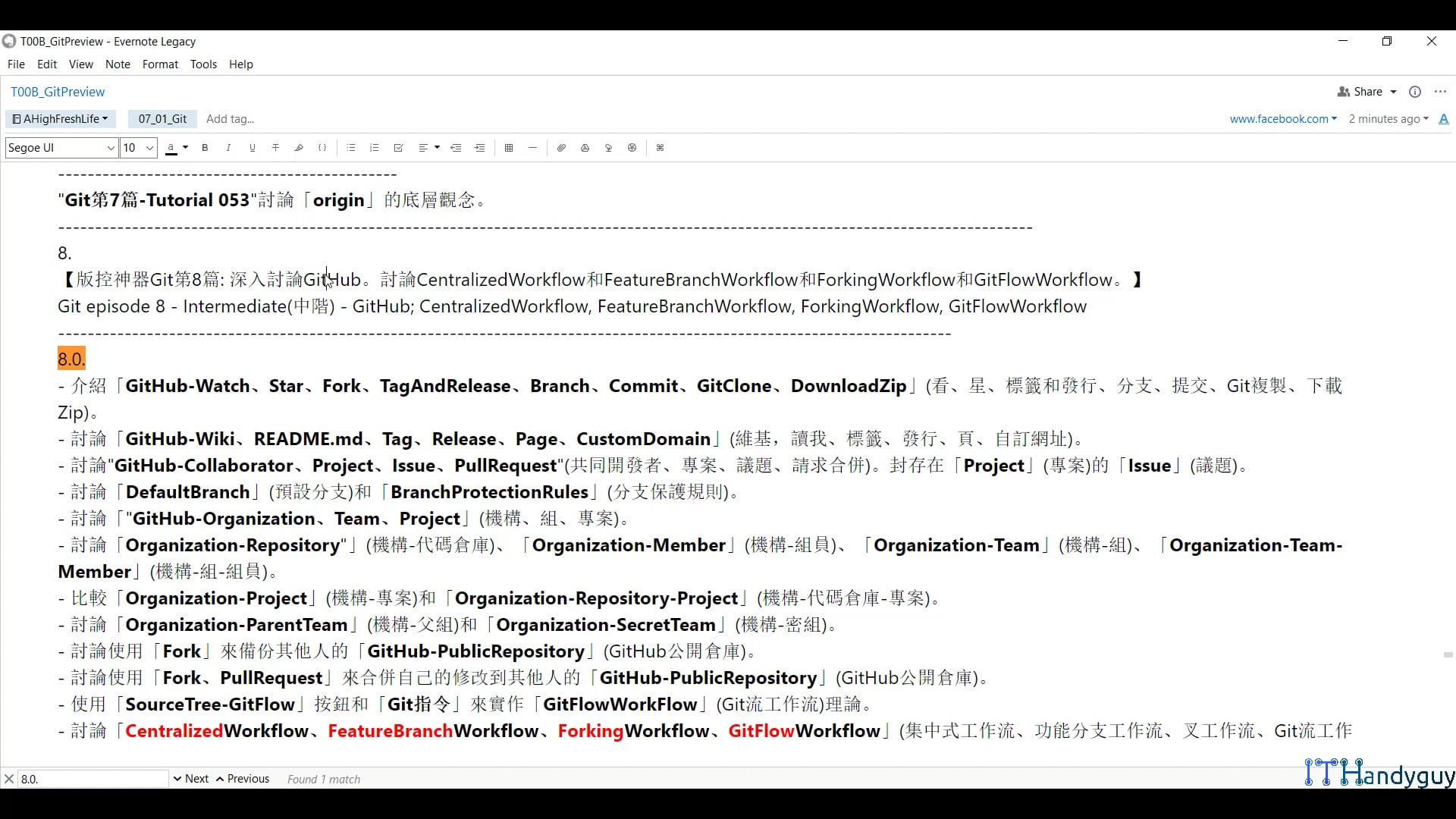Apply strikethrough formatting
This screenshot has height=819, width=1456.
tap(275, 148)
